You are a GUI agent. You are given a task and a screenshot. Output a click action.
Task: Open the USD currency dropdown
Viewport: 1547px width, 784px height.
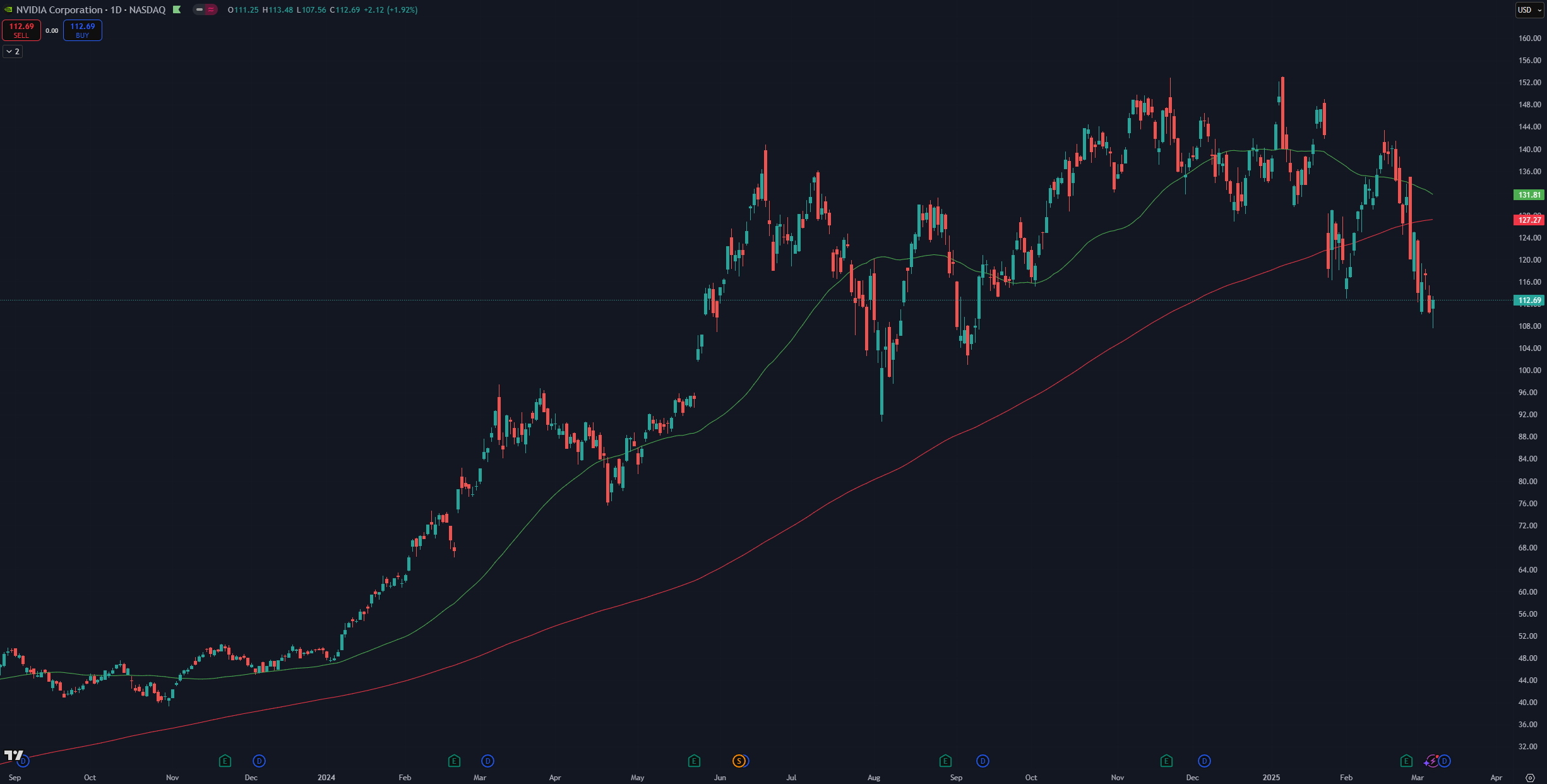pos(1529,9)
